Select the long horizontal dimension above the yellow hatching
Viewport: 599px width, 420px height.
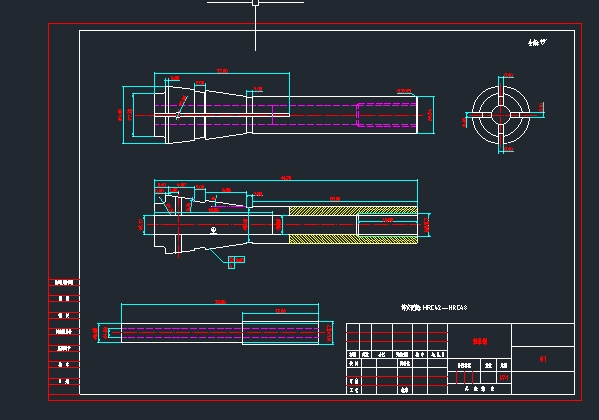click(335, 200)
